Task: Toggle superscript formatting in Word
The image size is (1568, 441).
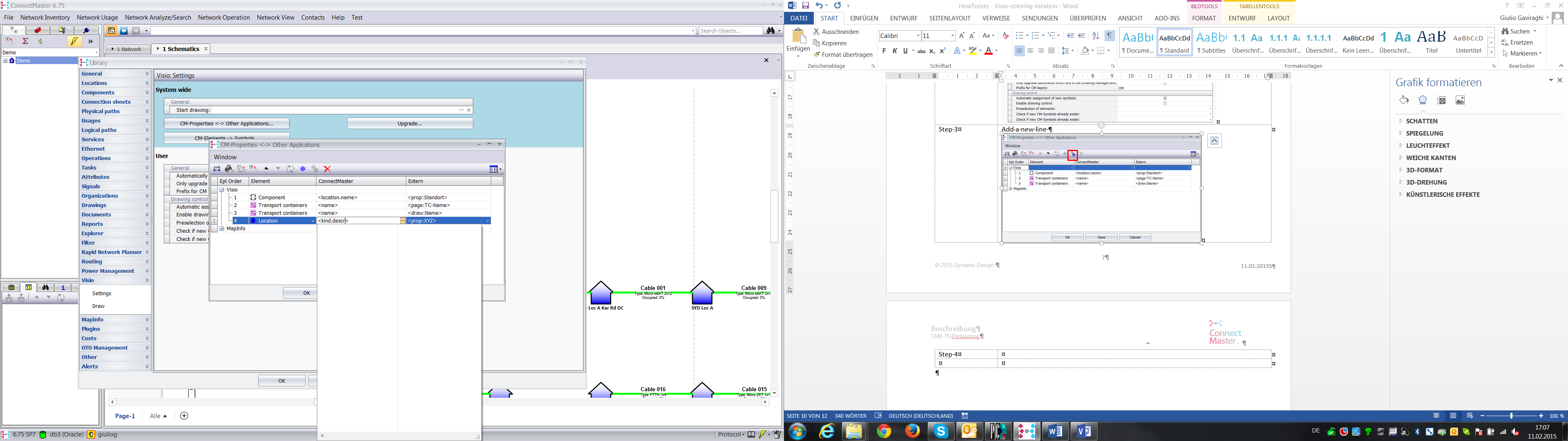Action: (943, 51)
